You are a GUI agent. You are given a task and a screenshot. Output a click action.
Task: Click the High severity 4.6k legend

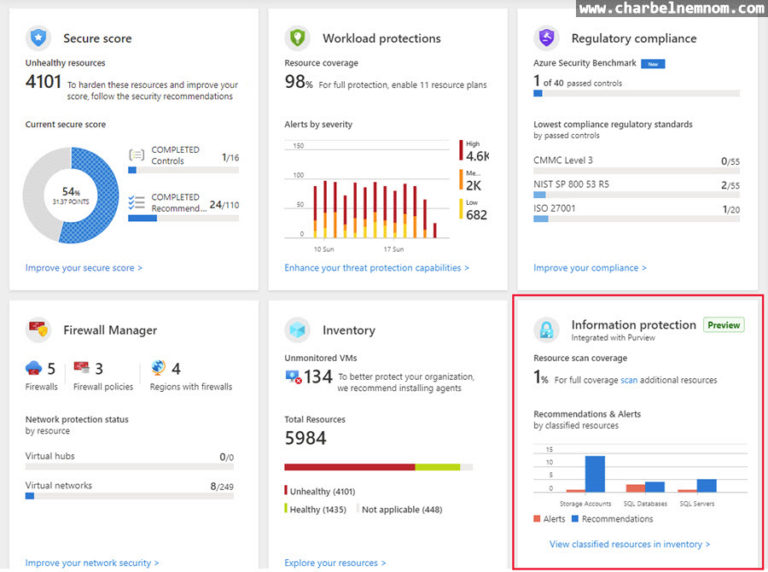(x=474, y=151)
